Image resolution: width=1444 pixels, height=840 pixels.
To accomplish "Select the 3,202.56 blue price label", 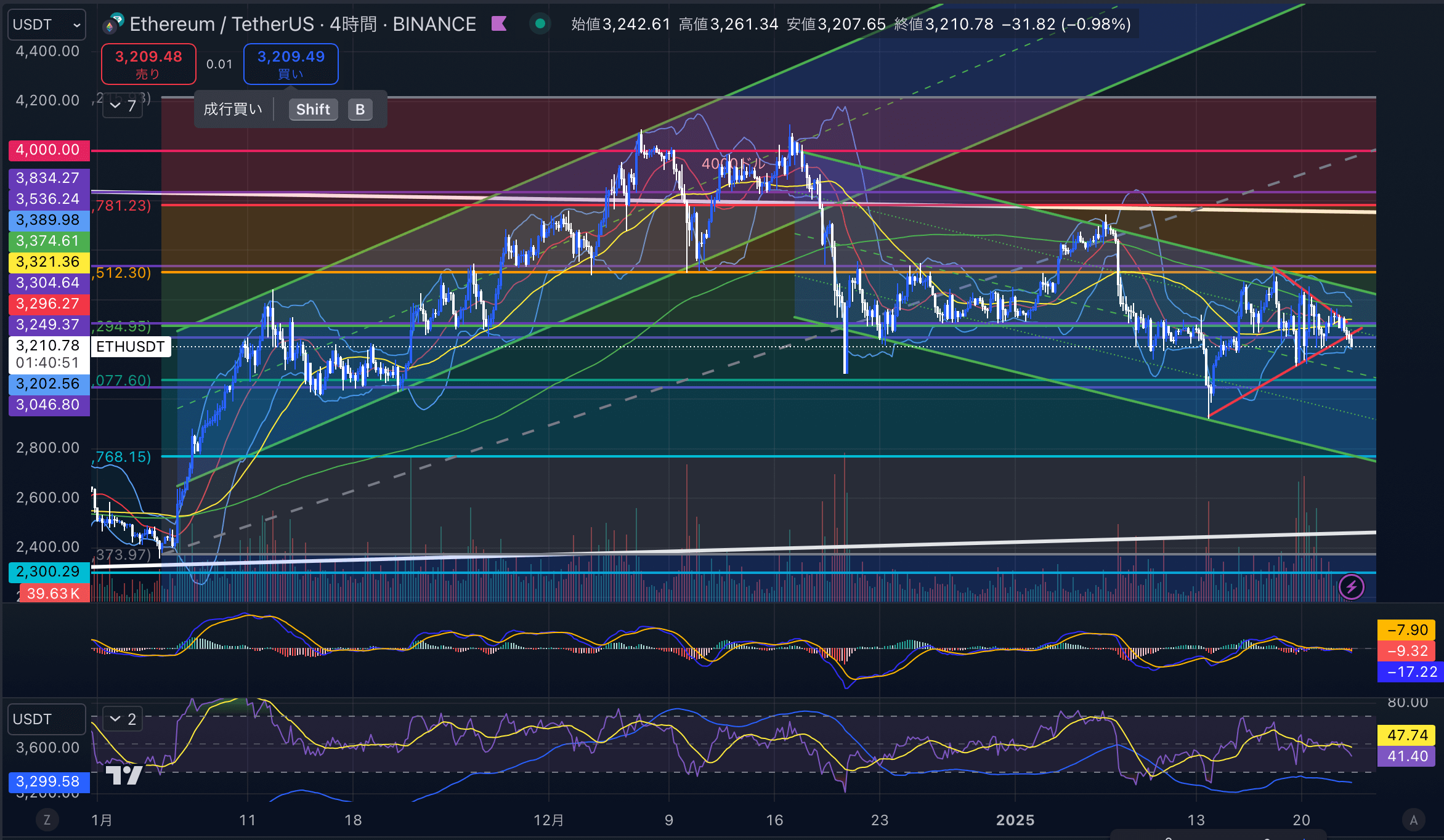I will point(49,384).
